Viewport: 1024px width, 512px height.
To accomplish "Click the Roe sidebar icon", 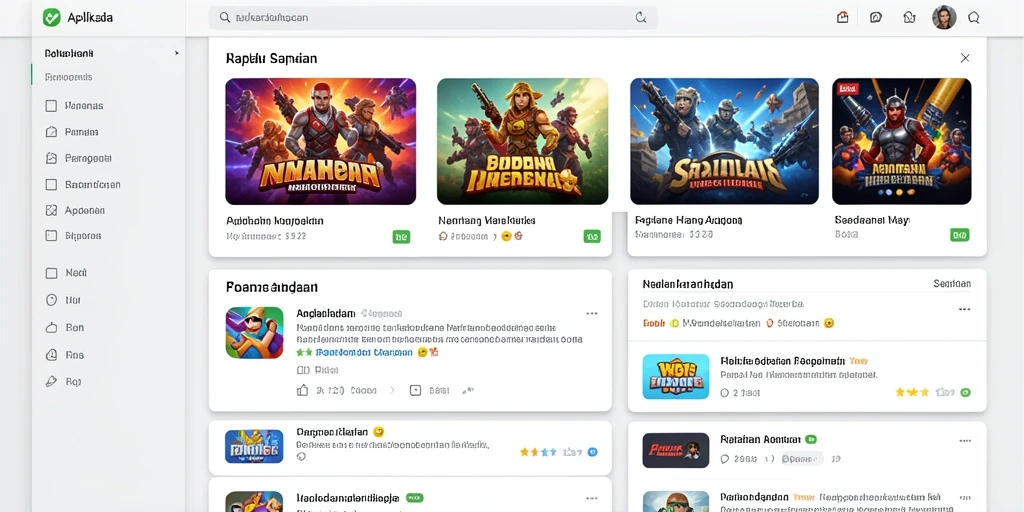I will [51, 355].
